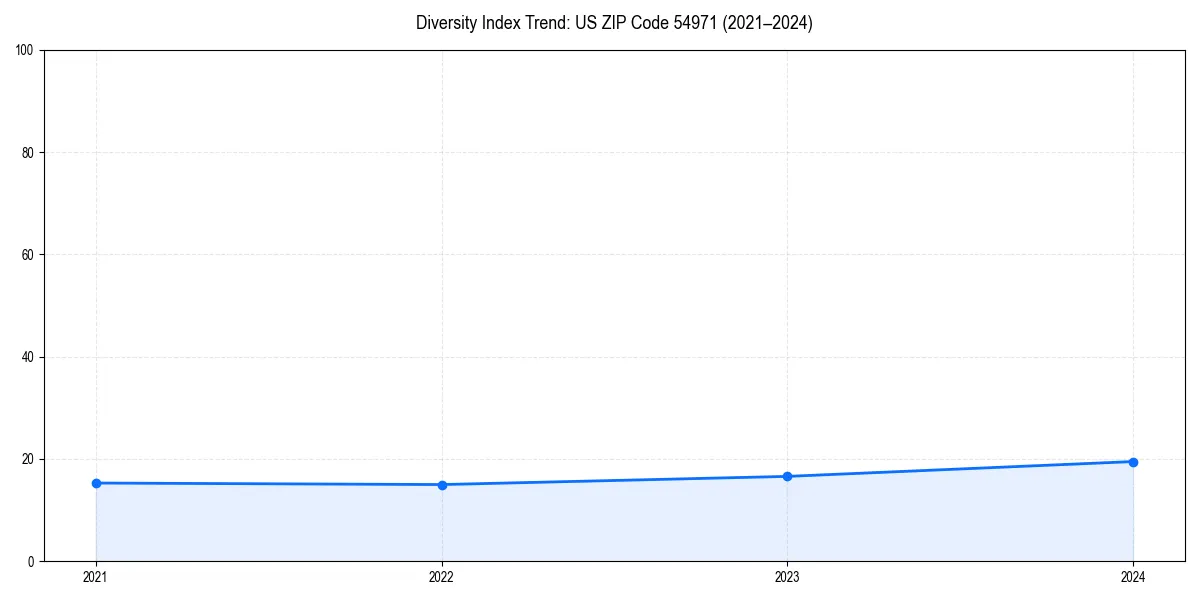Click the 2023 data point marker
The image size is (1200, 600).
click(x=787, y=475)
